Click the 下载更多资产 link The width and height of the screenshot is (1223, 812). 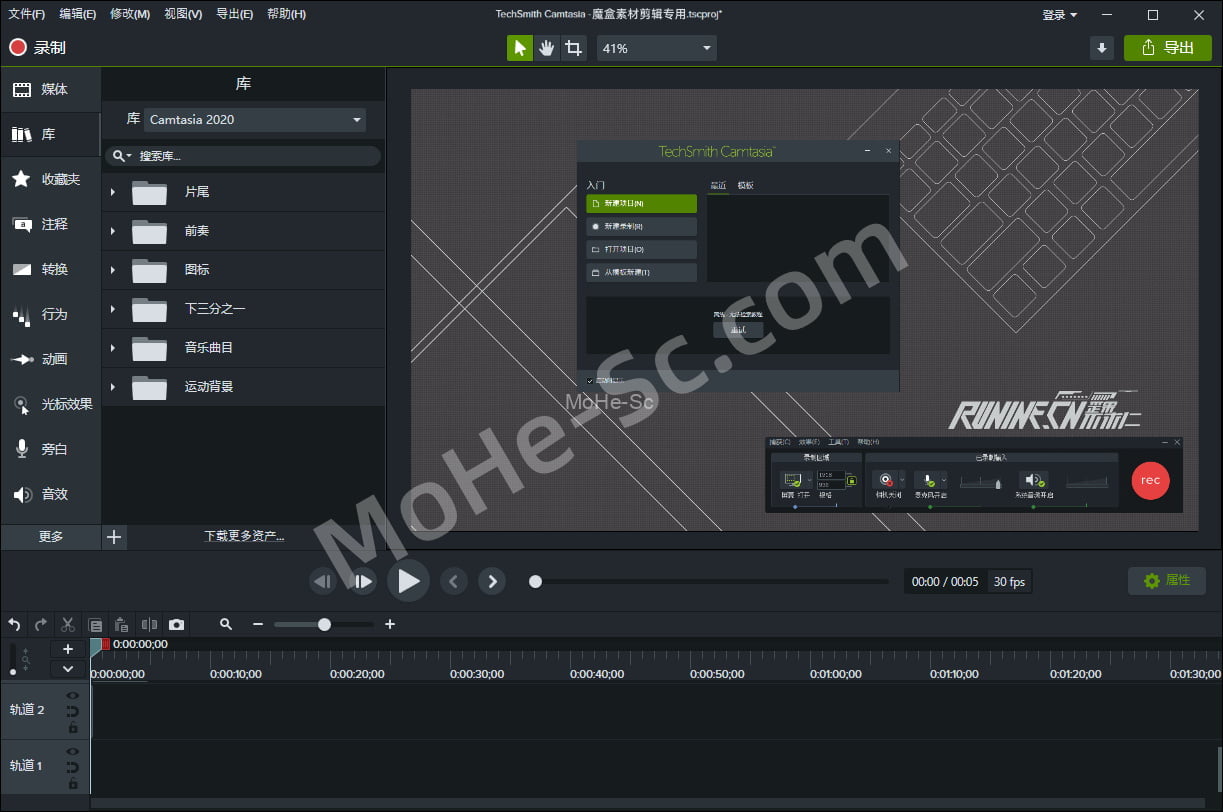(x=244, y=536)
